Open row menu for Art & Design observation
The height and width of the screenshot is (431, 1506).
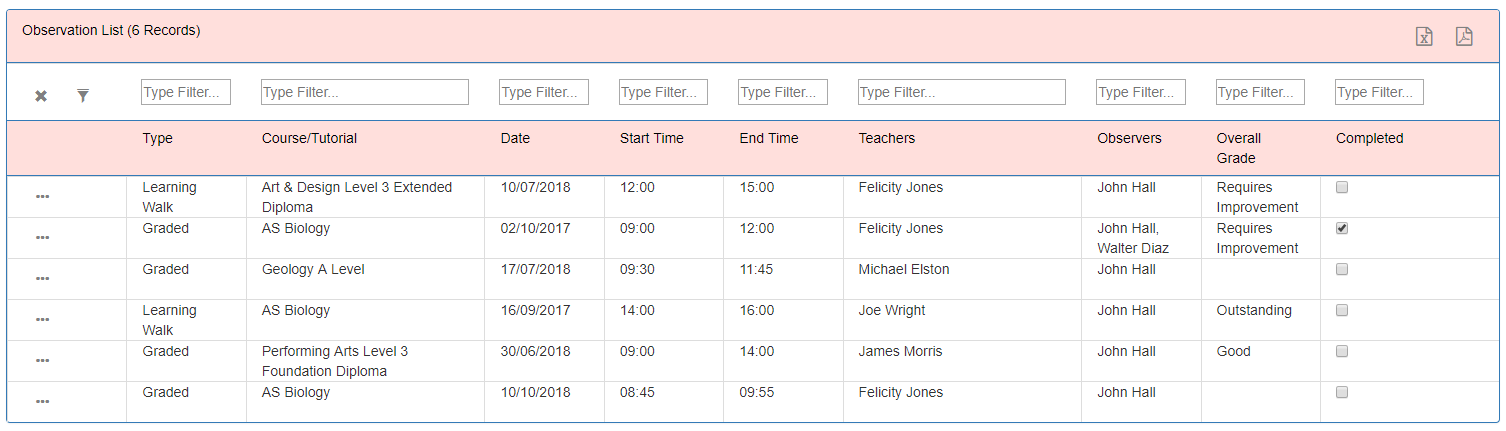pyautogui.click(x=42, y=197)
